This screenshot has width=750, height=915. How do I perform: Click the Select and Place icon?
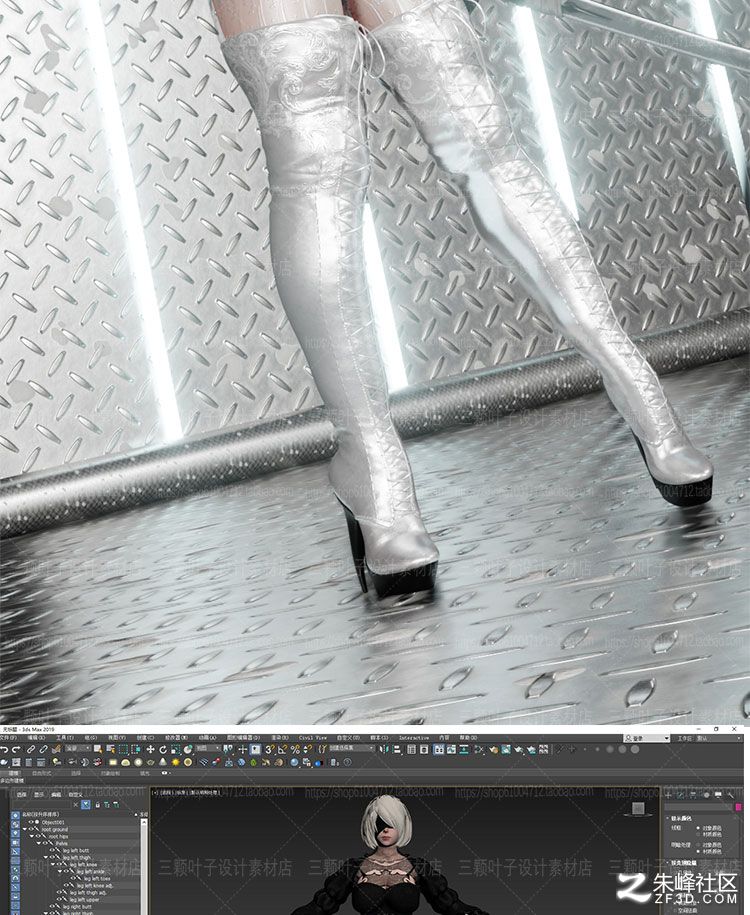189,749
